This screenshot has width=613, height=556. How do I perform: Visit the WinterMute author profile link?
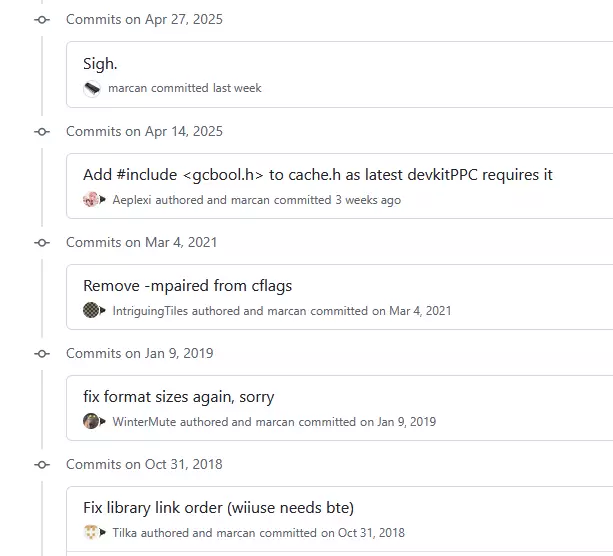coord(144,422)
